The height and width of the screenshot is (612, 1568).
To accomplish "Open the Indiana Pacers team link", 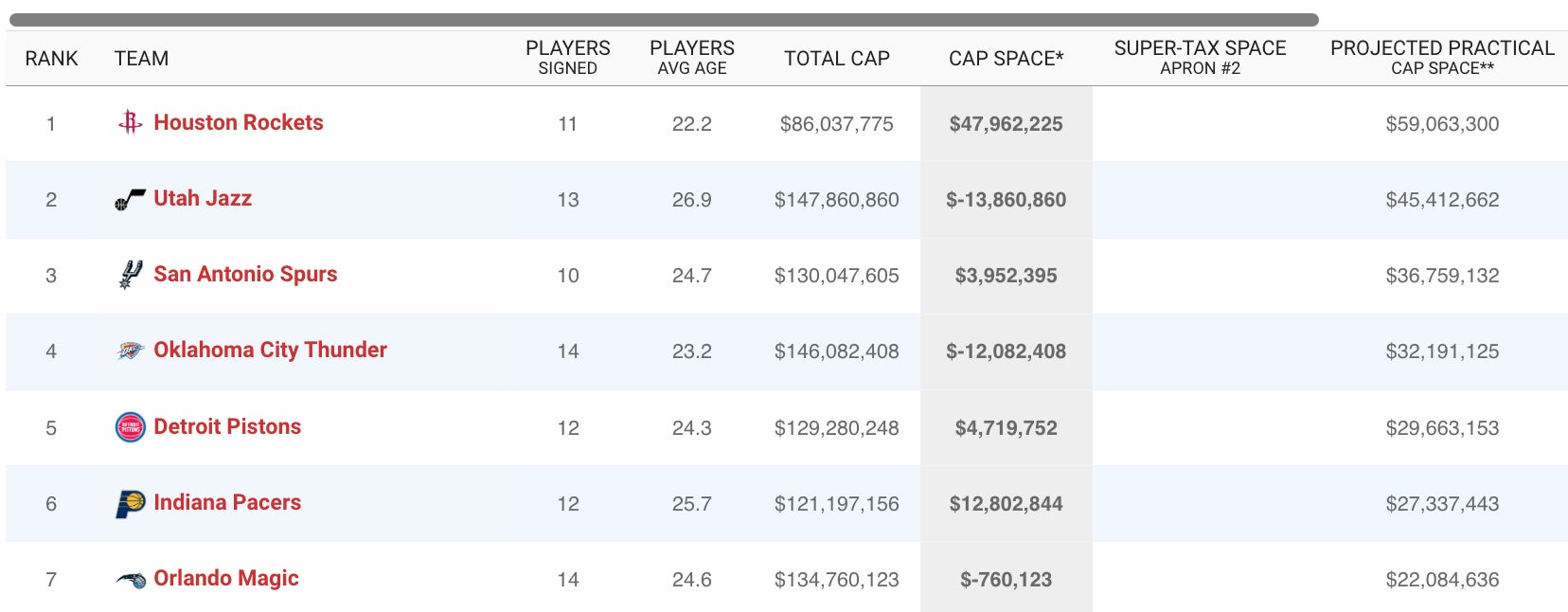I will (227, 503).
